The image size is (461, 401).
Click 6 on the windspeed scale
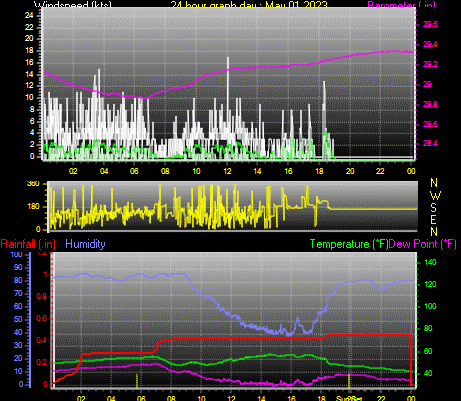click(32, 121)
